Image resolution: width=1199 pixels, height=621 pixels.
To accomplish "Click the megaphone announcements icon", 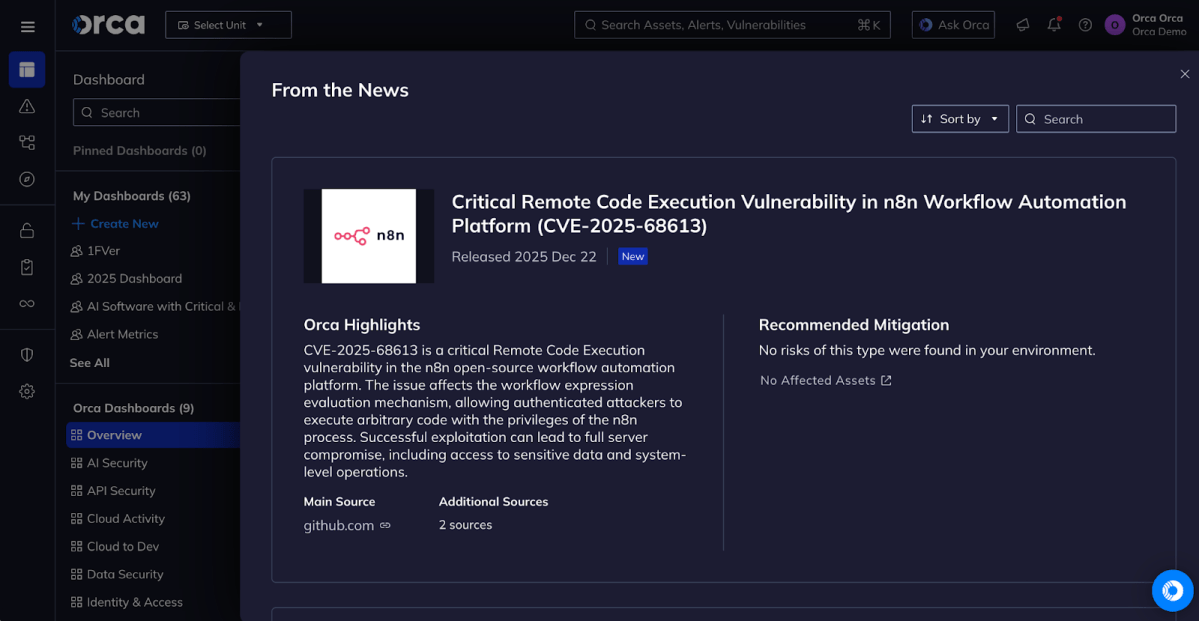I will point(1022,24).
